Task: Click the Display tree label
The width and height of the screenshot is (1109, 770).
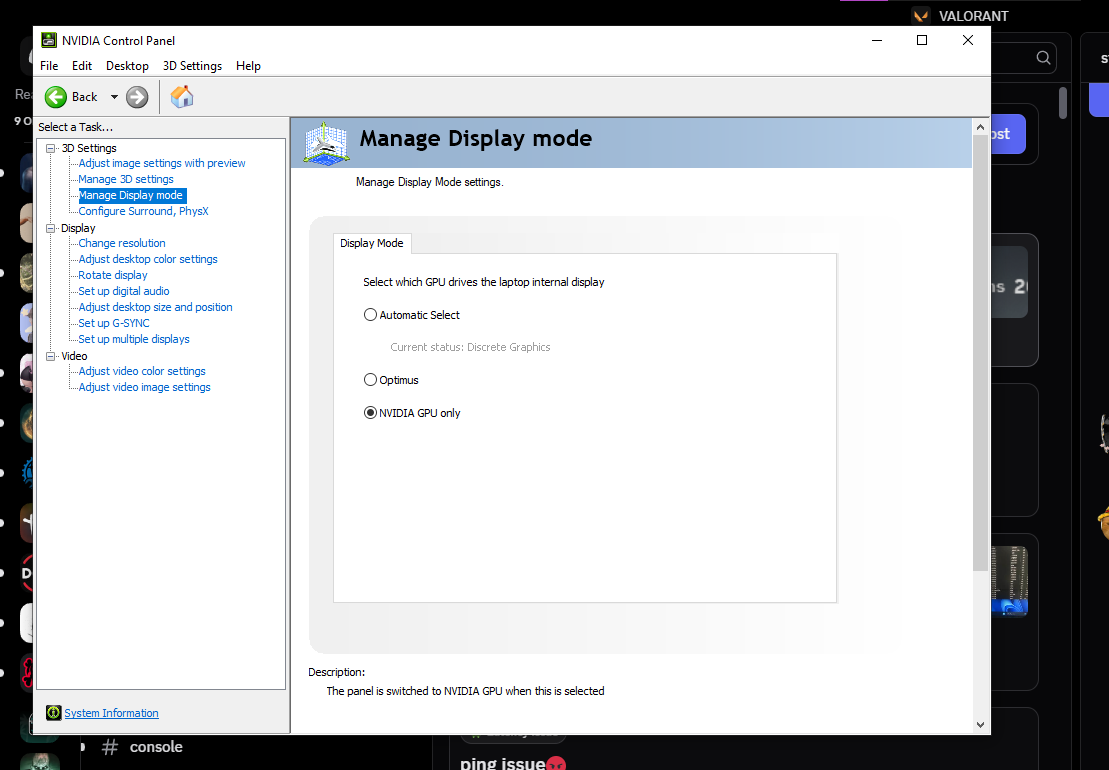Action: click(x=78, y=228)
